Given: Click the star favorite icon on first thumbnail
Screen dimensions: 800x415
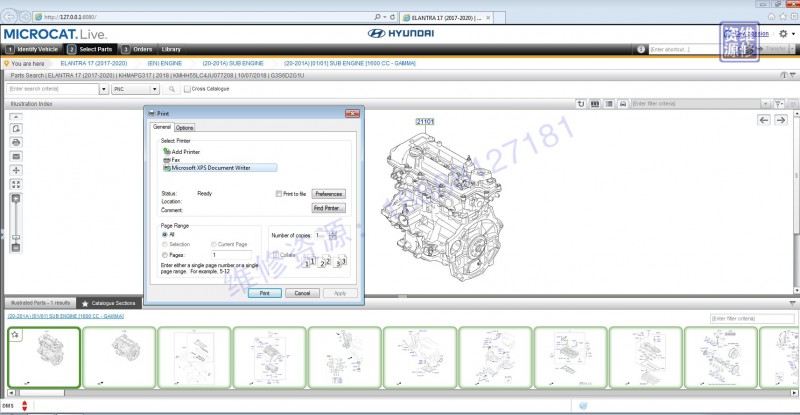Looking at the screenshot, I should click(x=15, y=334).
